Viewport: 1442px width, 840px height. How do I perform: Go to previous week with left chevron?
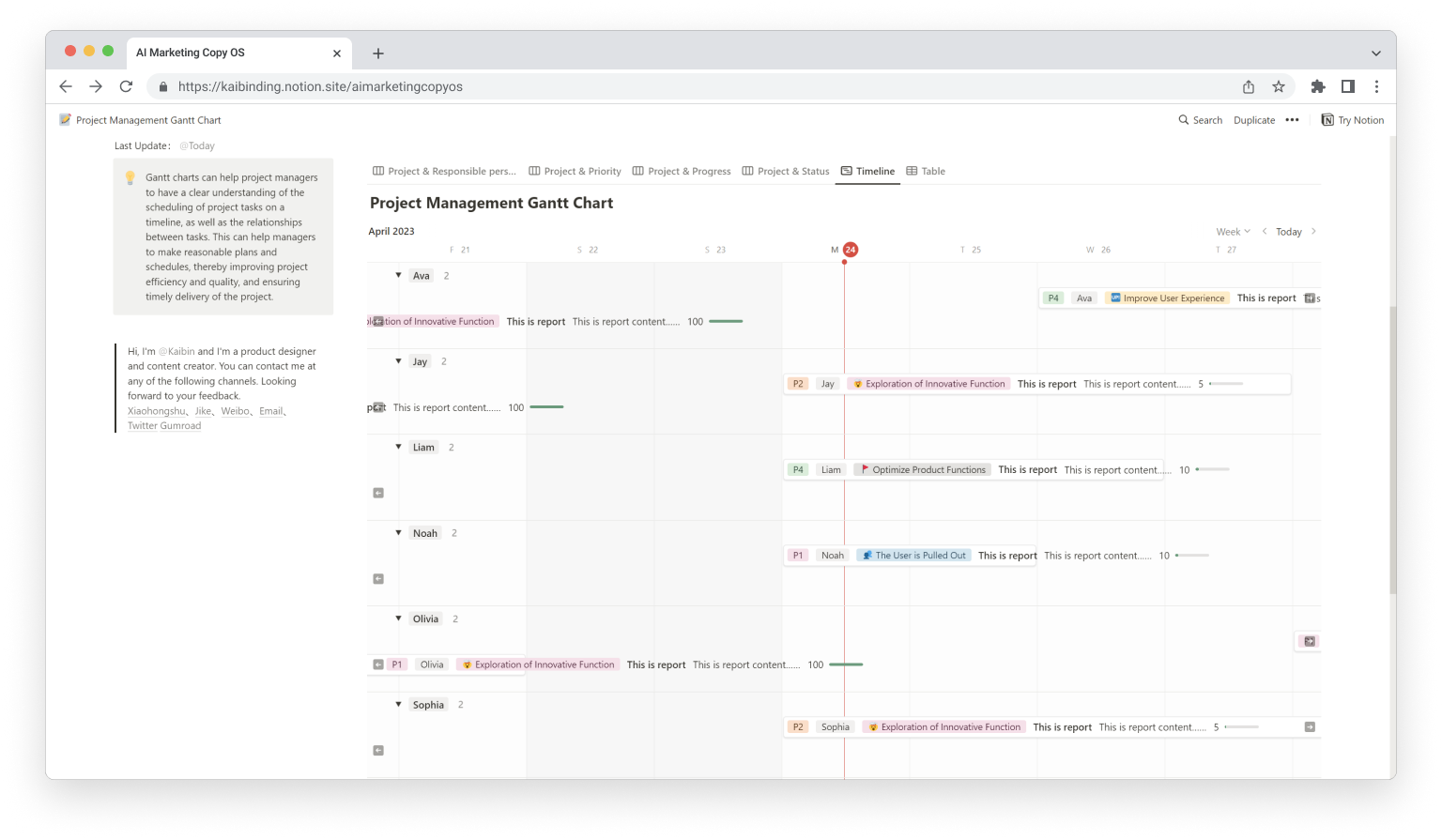pyautogui.click(x=1265, y=231)
